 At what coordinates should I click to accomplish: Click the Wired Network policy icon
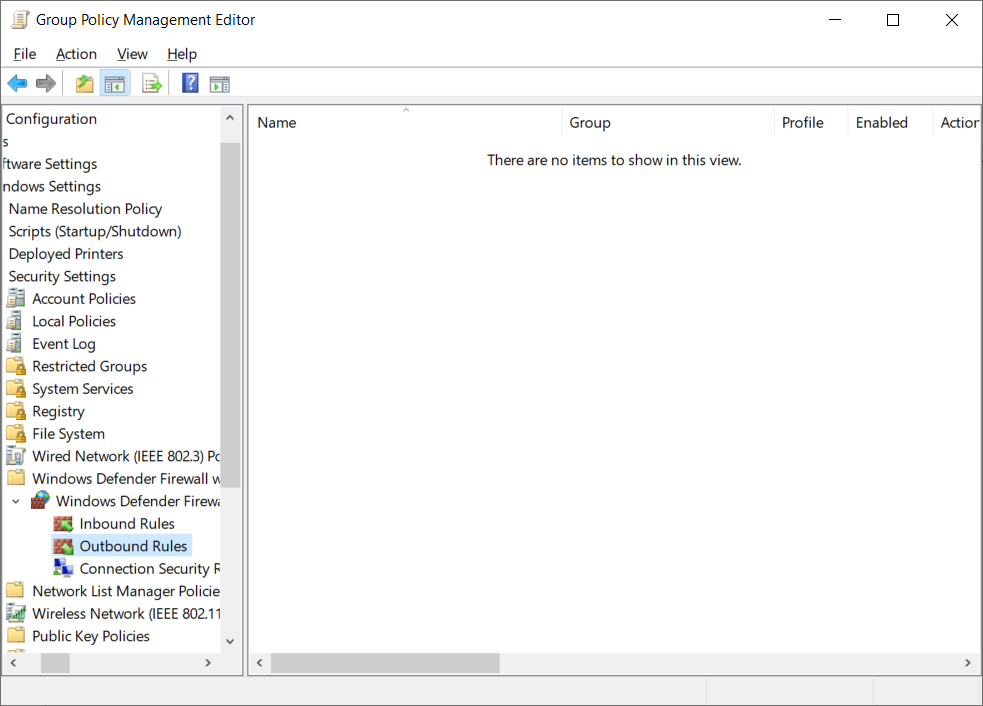click(16, 456)
